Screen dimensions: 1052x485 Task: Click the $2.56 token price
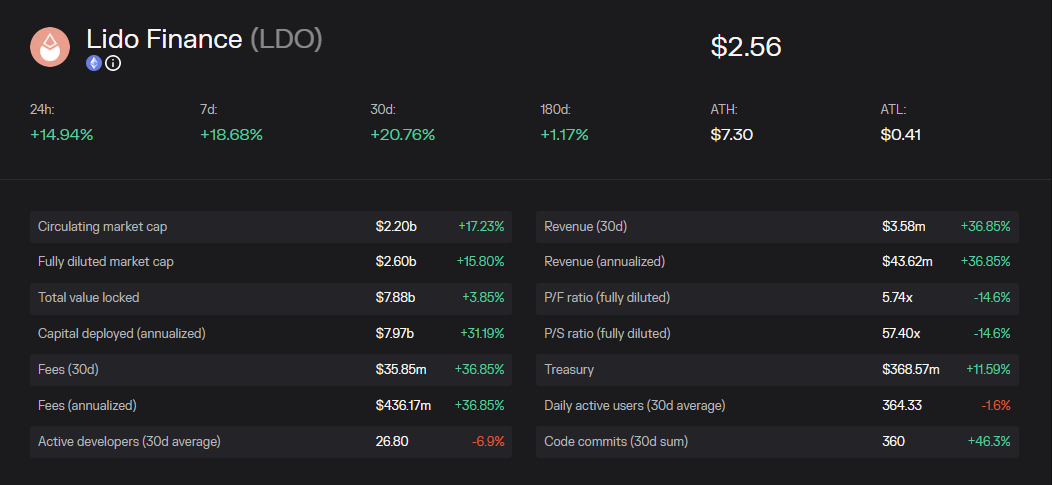tap(745, 47)
